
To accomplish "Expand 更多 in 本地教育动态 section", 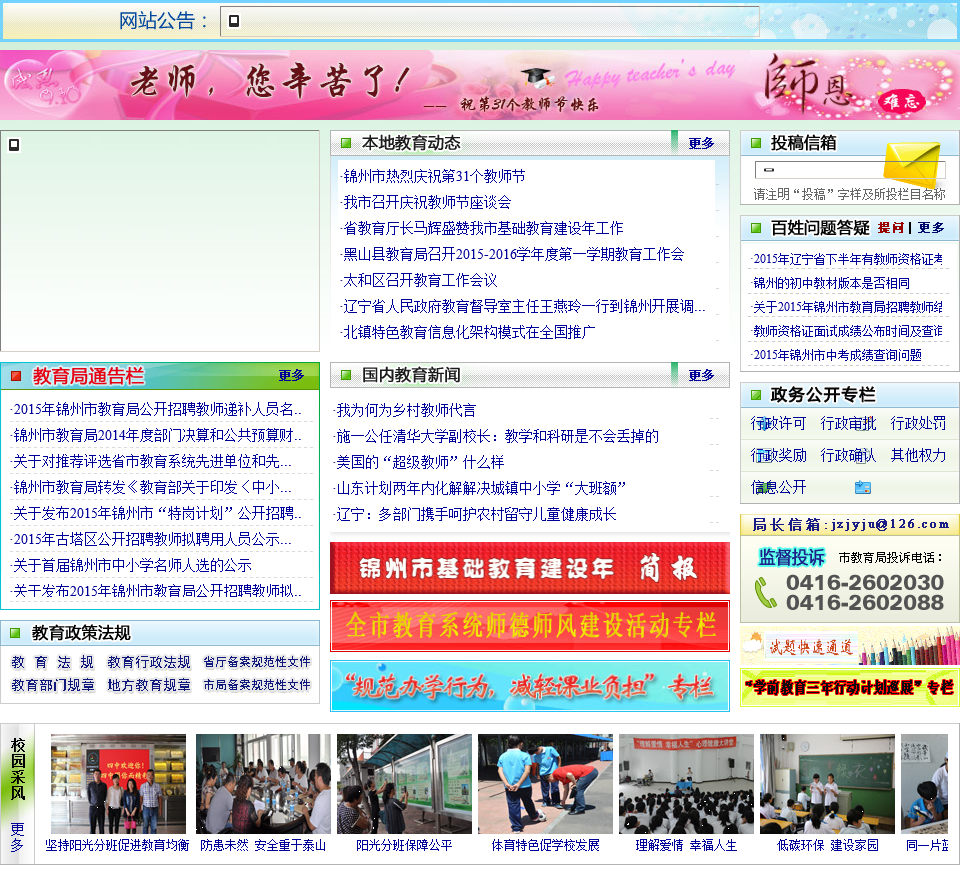I will point(701,144).
